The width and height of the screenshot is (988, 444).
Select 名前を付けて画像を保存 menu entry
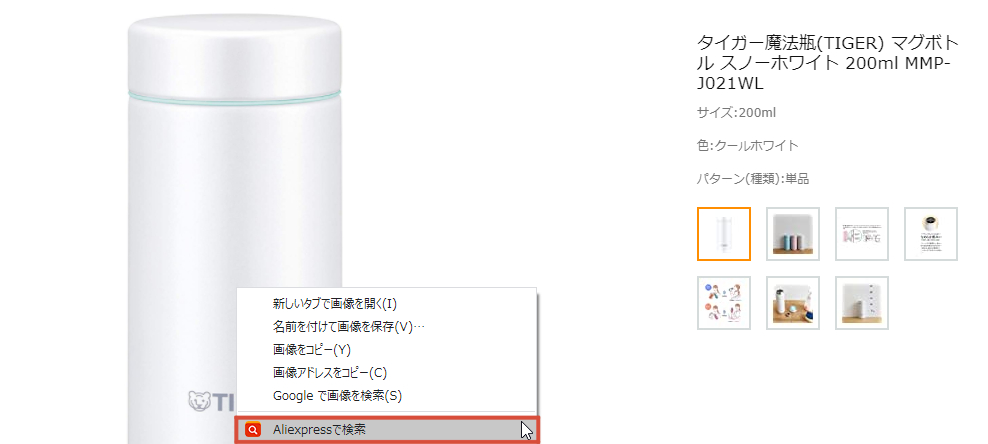click(348, 327)
